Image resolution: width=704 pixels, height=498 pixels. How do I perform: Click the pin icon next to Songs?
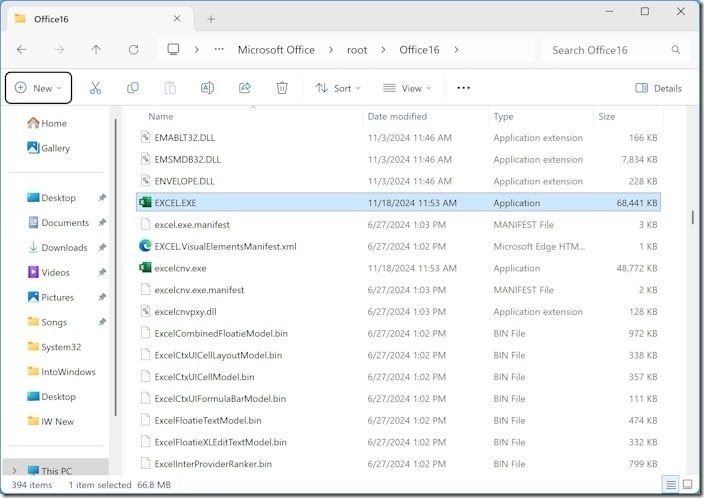(x=102, y=322)
